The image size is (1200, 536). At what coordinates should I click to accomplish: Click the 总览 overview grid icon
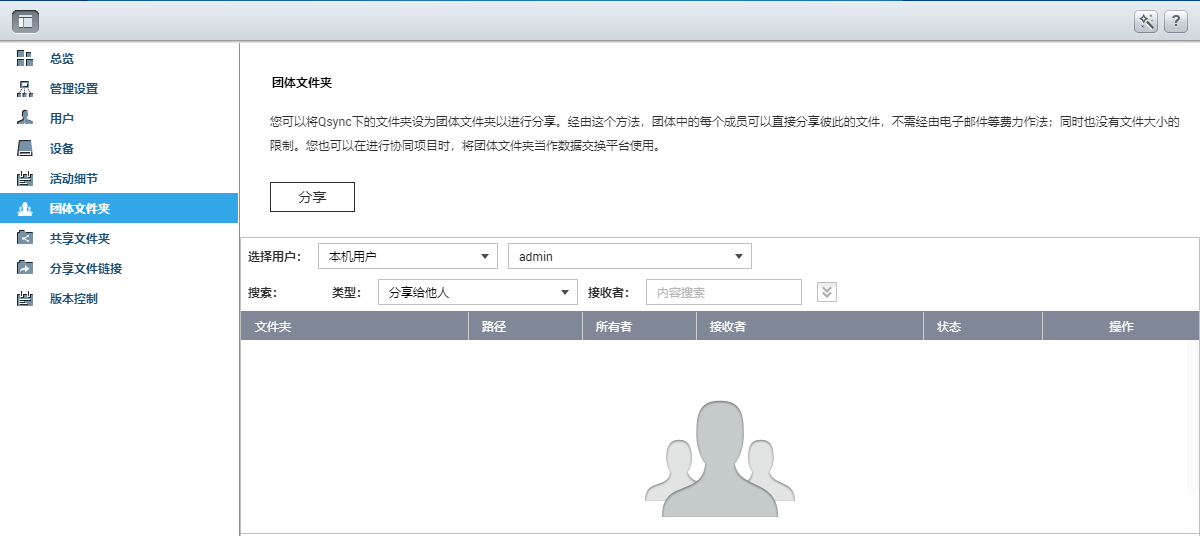pos(26,58)
